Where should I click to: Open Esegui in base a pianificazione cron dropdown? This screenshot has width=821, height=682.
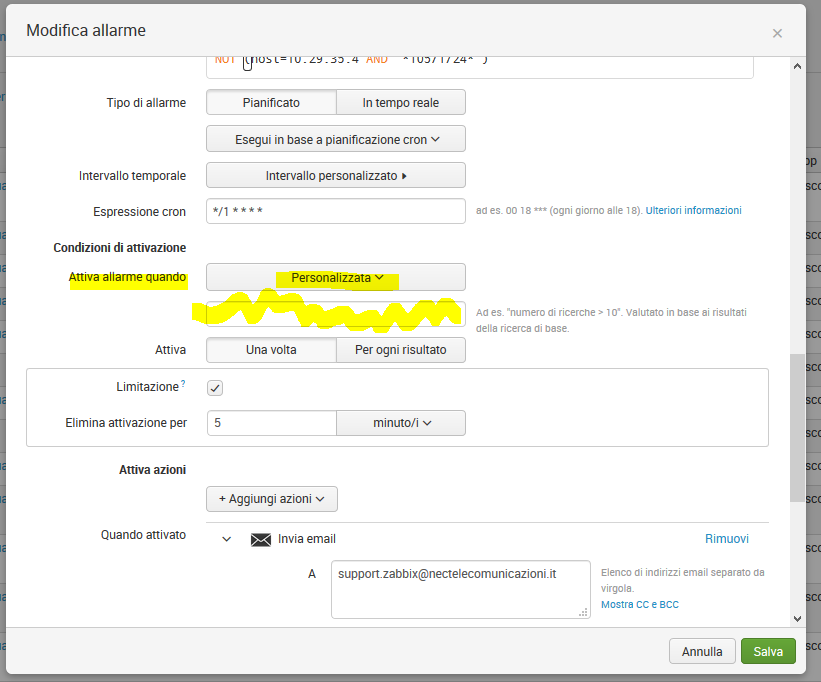coord(336,139)
